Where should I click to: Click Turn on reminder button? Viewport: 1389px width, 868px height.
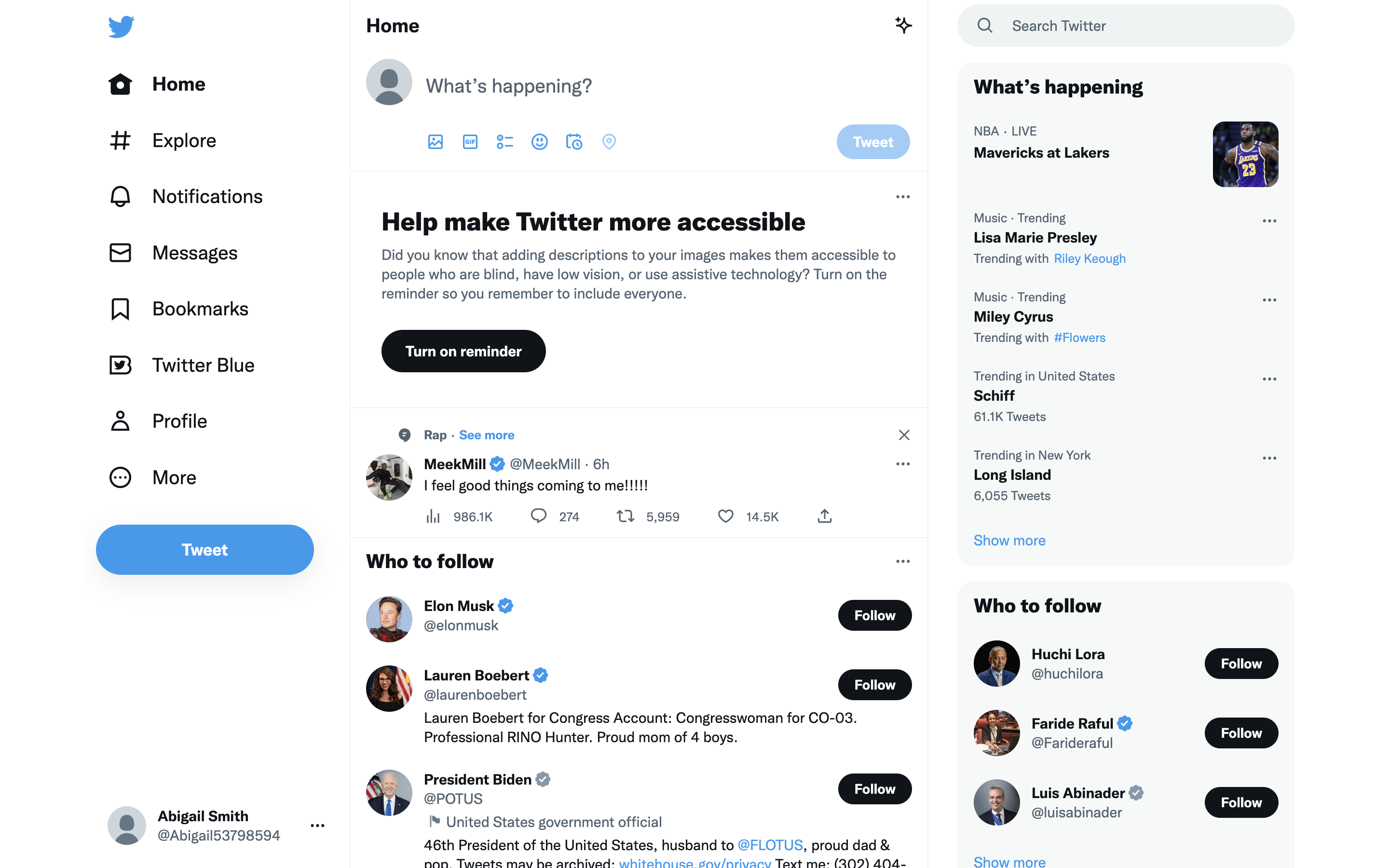tap(463, 352)
